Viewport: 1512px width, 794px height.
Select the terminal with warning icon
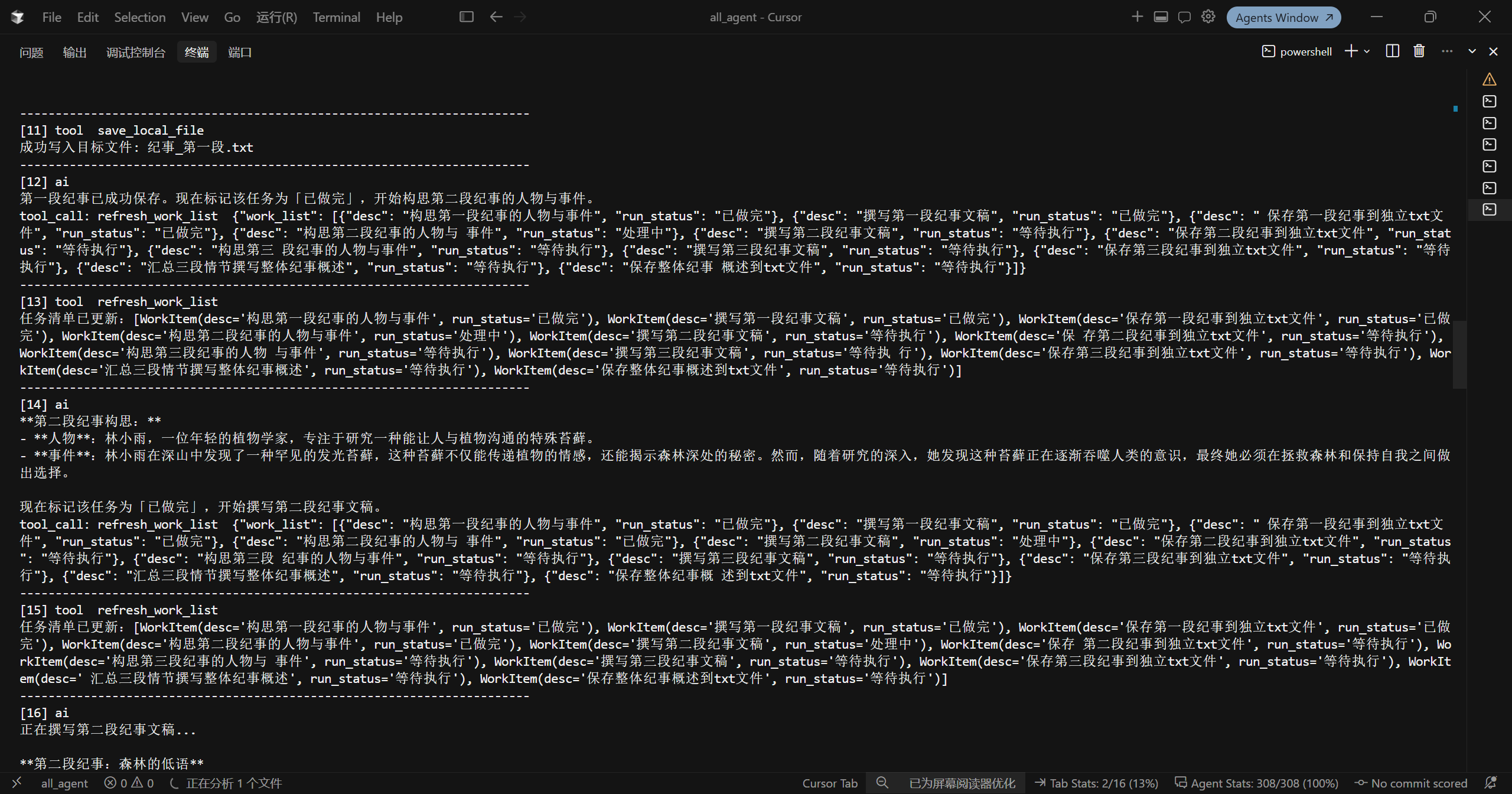coord(1489,79)
